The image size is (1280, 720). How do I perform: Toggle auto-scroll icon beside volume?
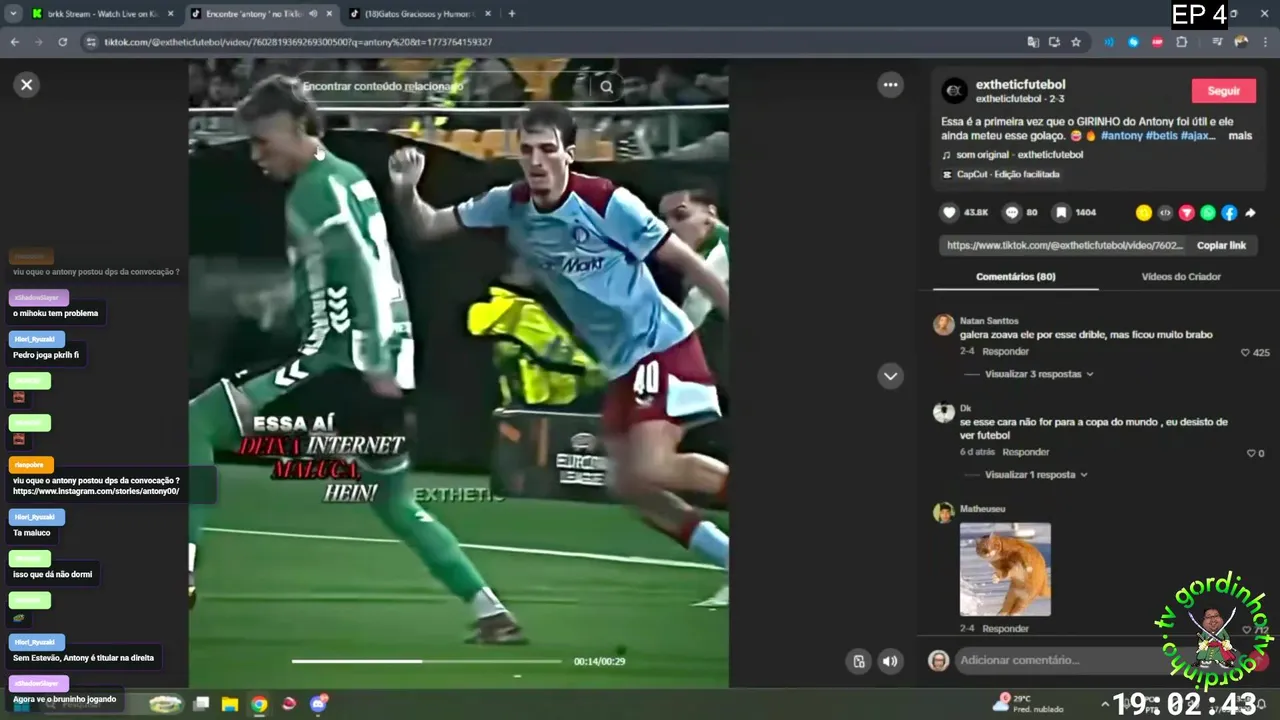[x=858, y=661]
